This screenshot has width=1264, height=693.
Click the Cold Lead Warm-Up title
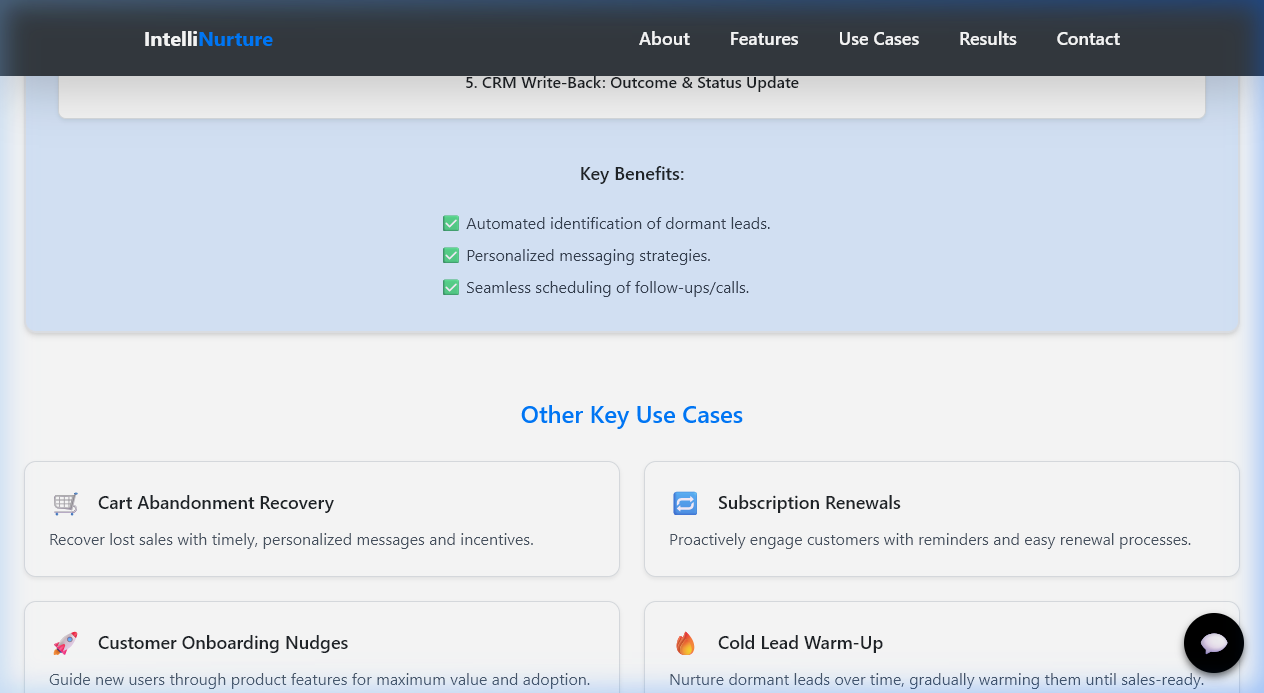pyautogui.click(x=800, y=643)
